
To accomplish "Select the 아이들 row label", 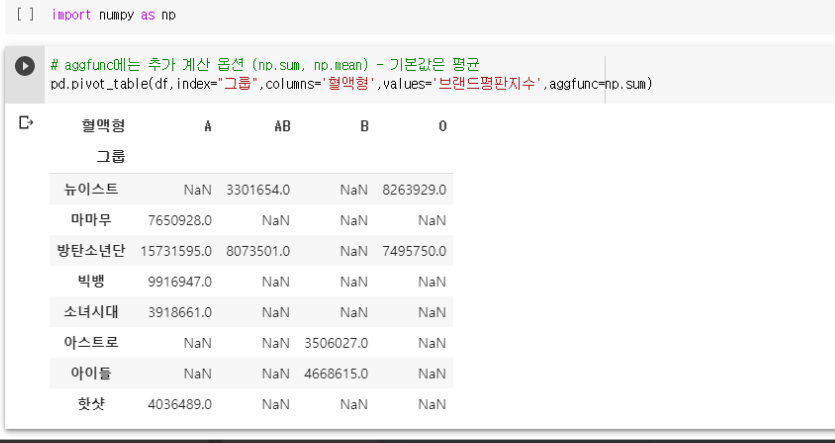I will (x=91, y=373).
